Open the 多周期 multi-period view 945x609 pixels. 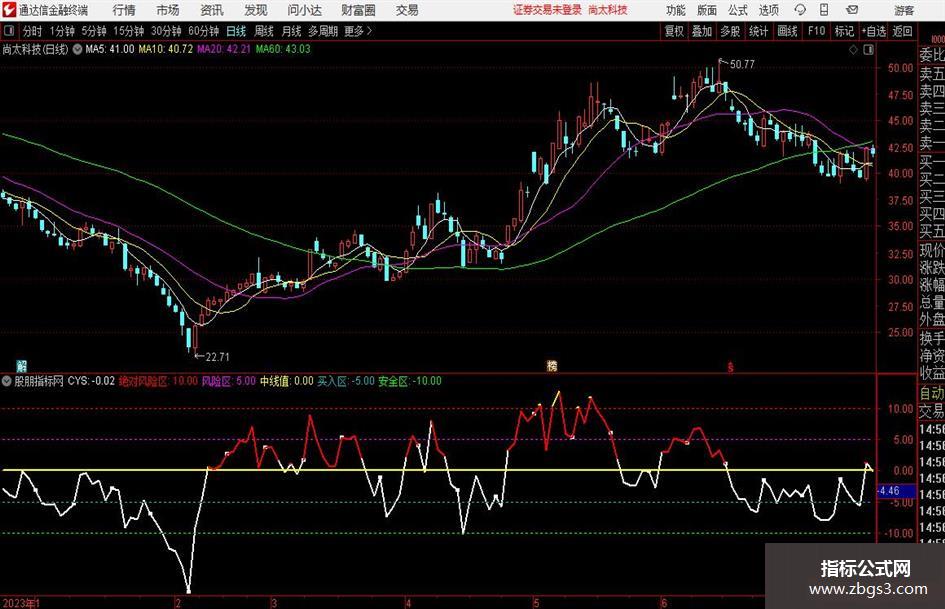tap(322, 31)
